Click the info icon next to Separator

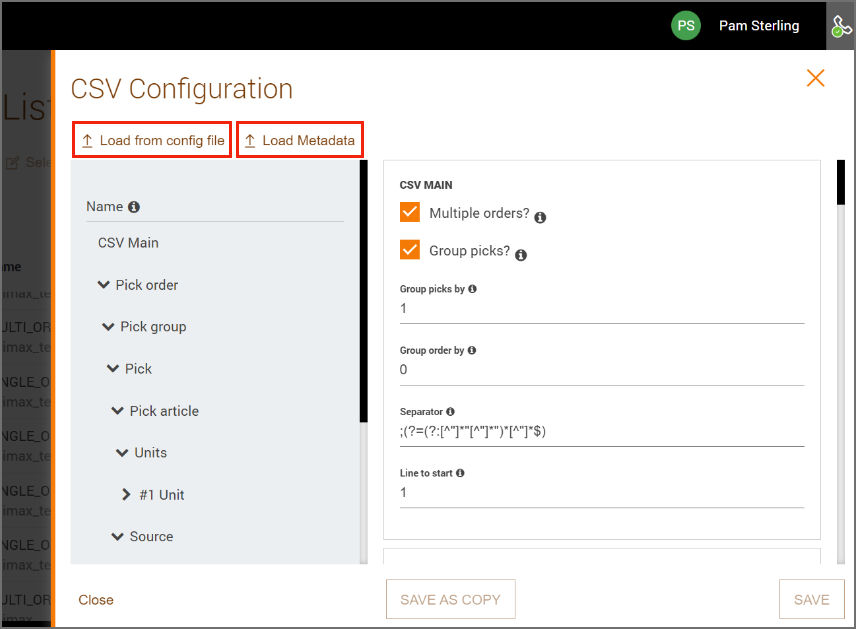point(450,412)
